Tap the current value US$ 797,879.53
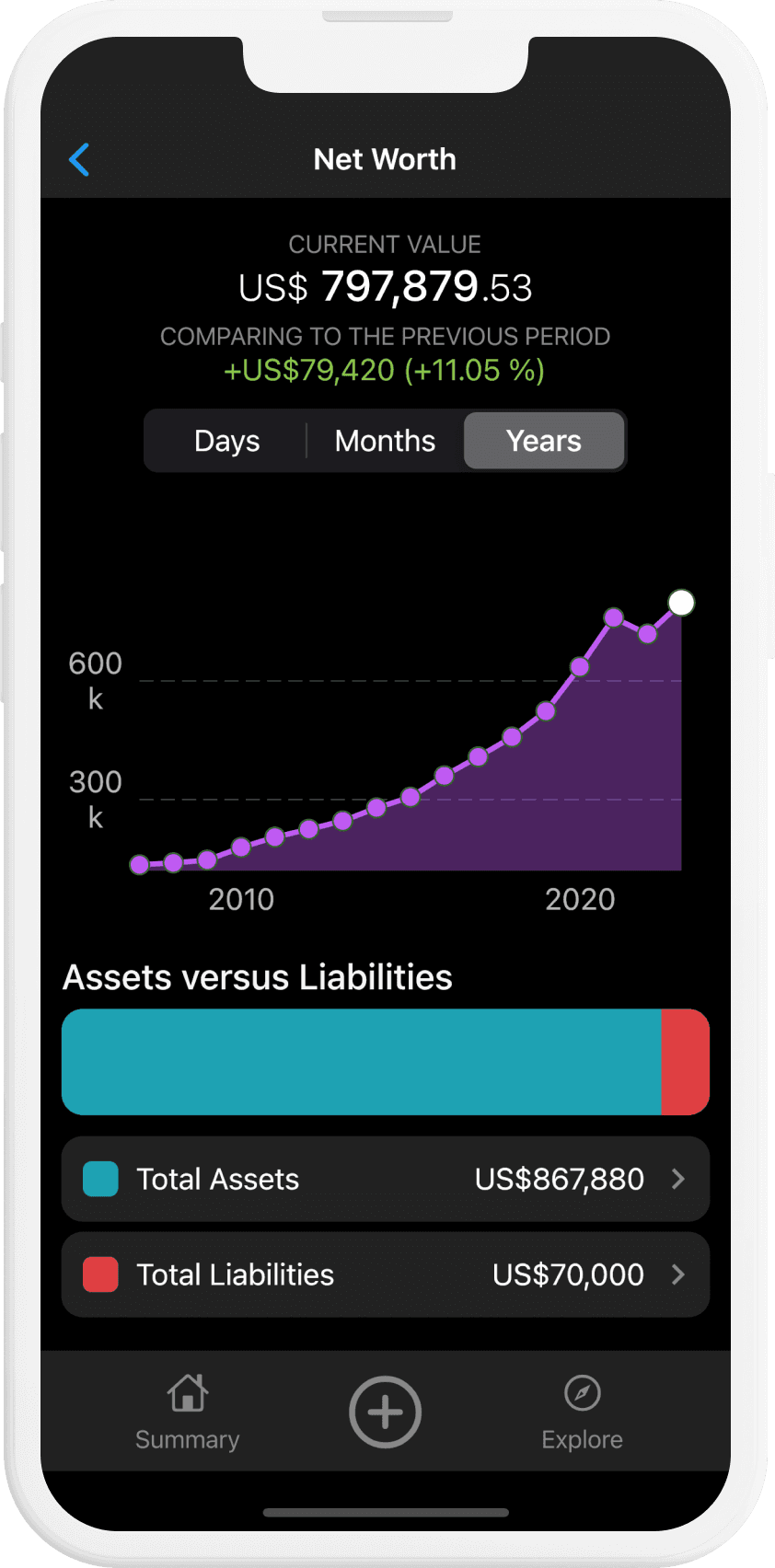 (385, 286)
